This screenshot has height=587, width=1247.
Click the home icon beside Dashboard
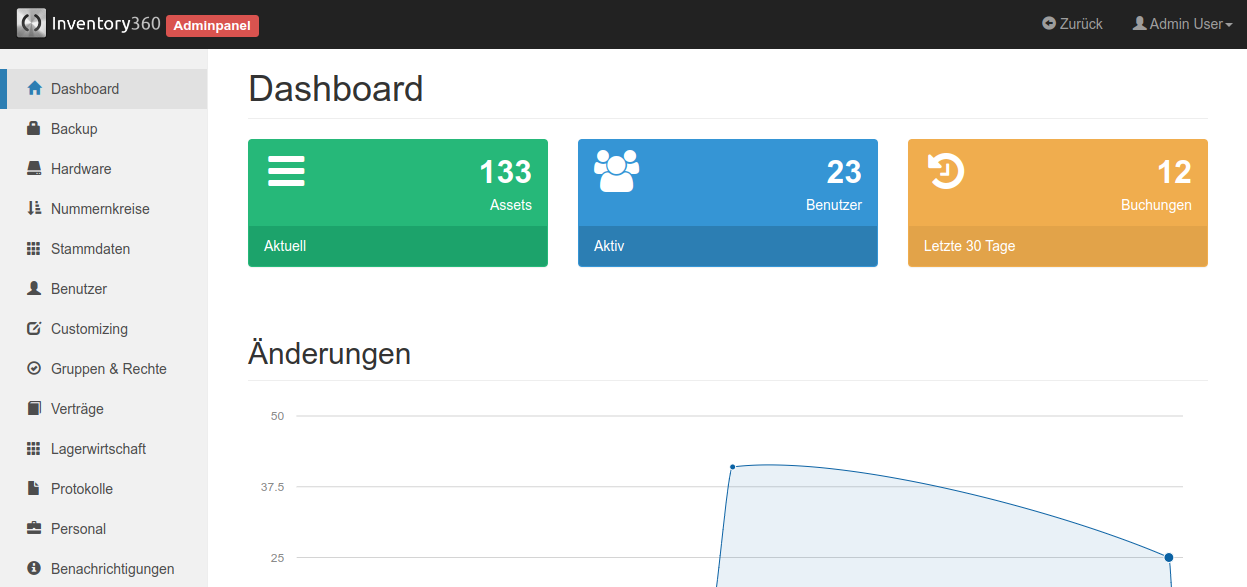(x=34, y=89)
